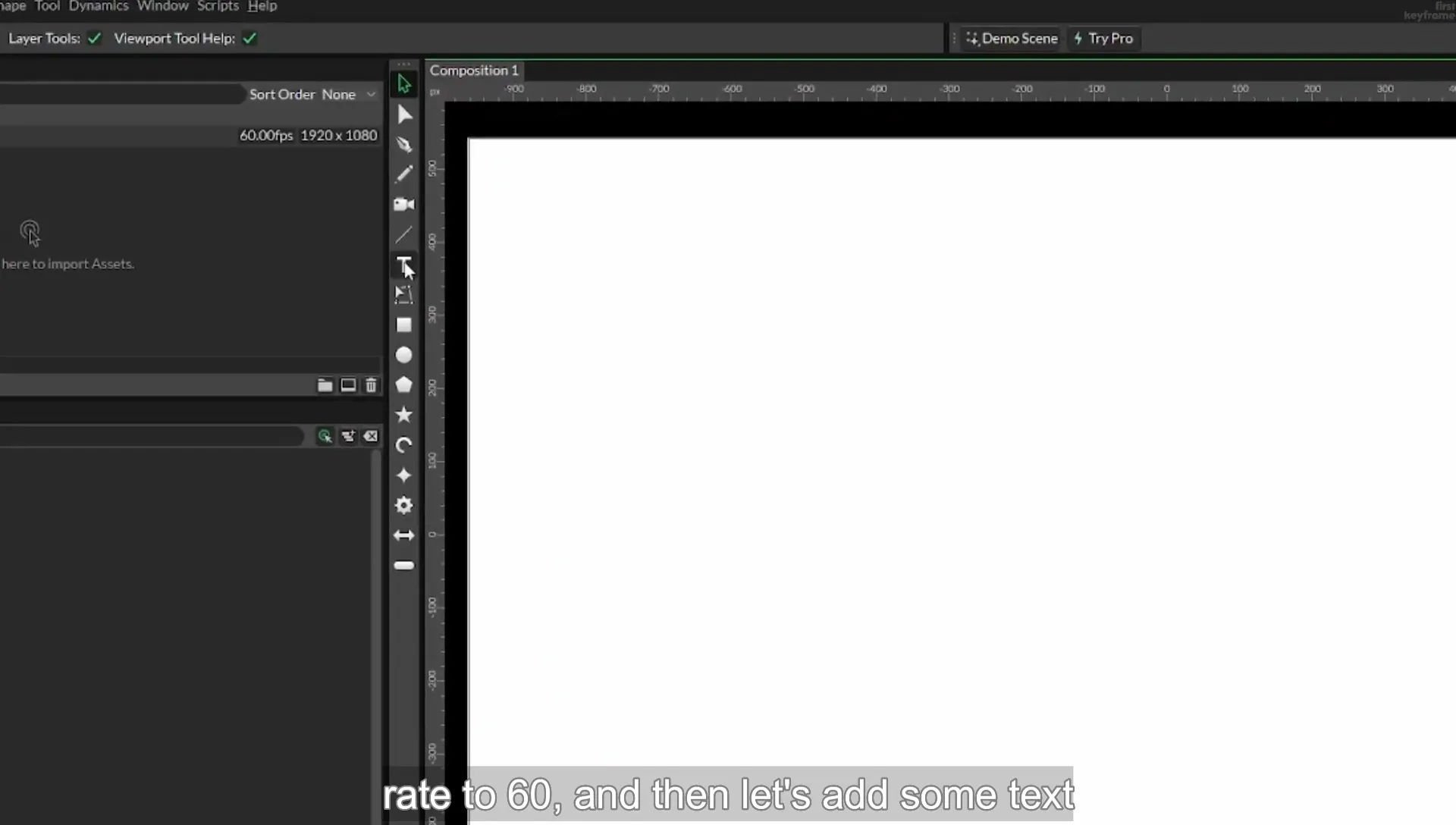The image size is (1456, 825).
Task: Open the Scripts menu
Action: point(218,6)
